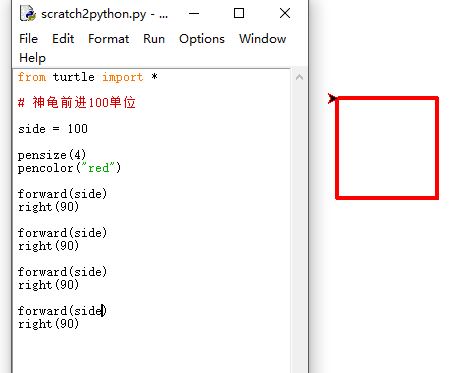
Task: Click the scrollbar up arrow
Action: pyautogui.click(x=299, y=78)
